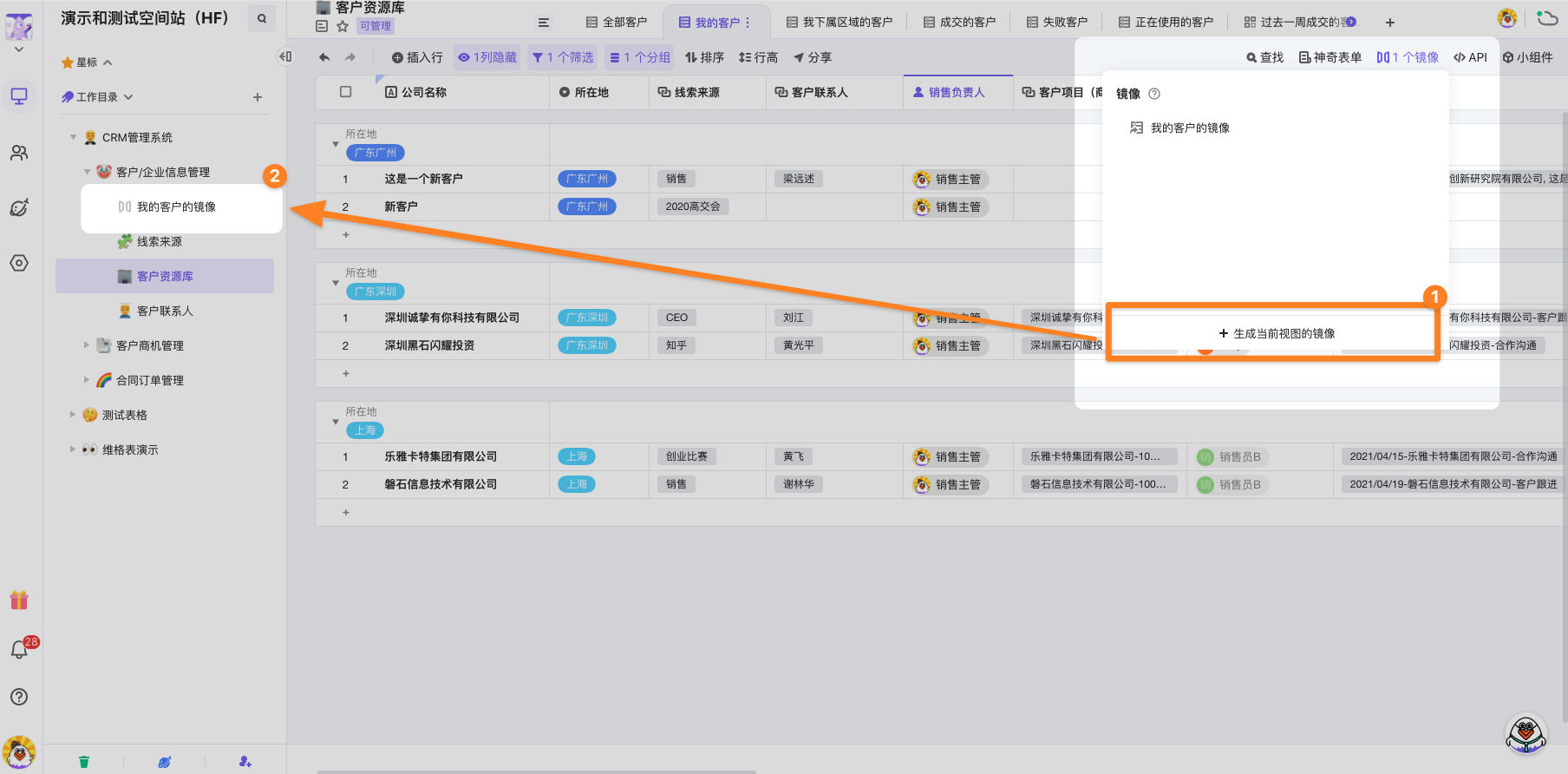Expand the 测试表格 tree node
This screenshot has height=774, width=1568.
point(73,415)
